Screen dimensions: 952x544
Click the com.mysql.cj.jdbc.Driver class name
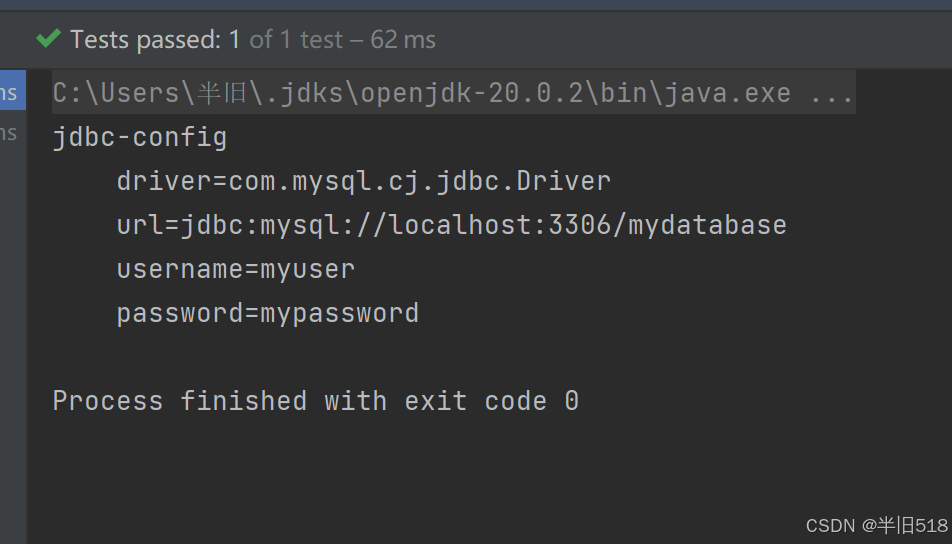pos(420,182)
